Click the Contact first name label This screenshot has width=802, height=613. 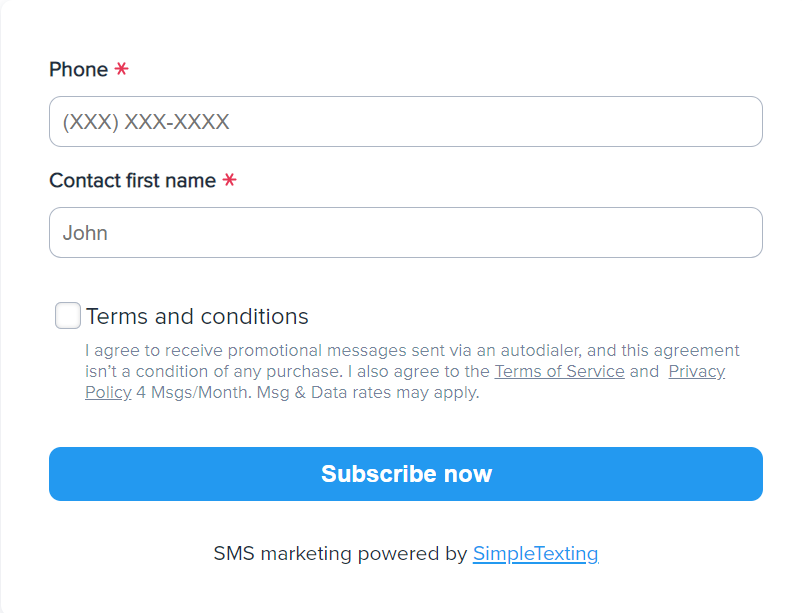pos(132,181)
